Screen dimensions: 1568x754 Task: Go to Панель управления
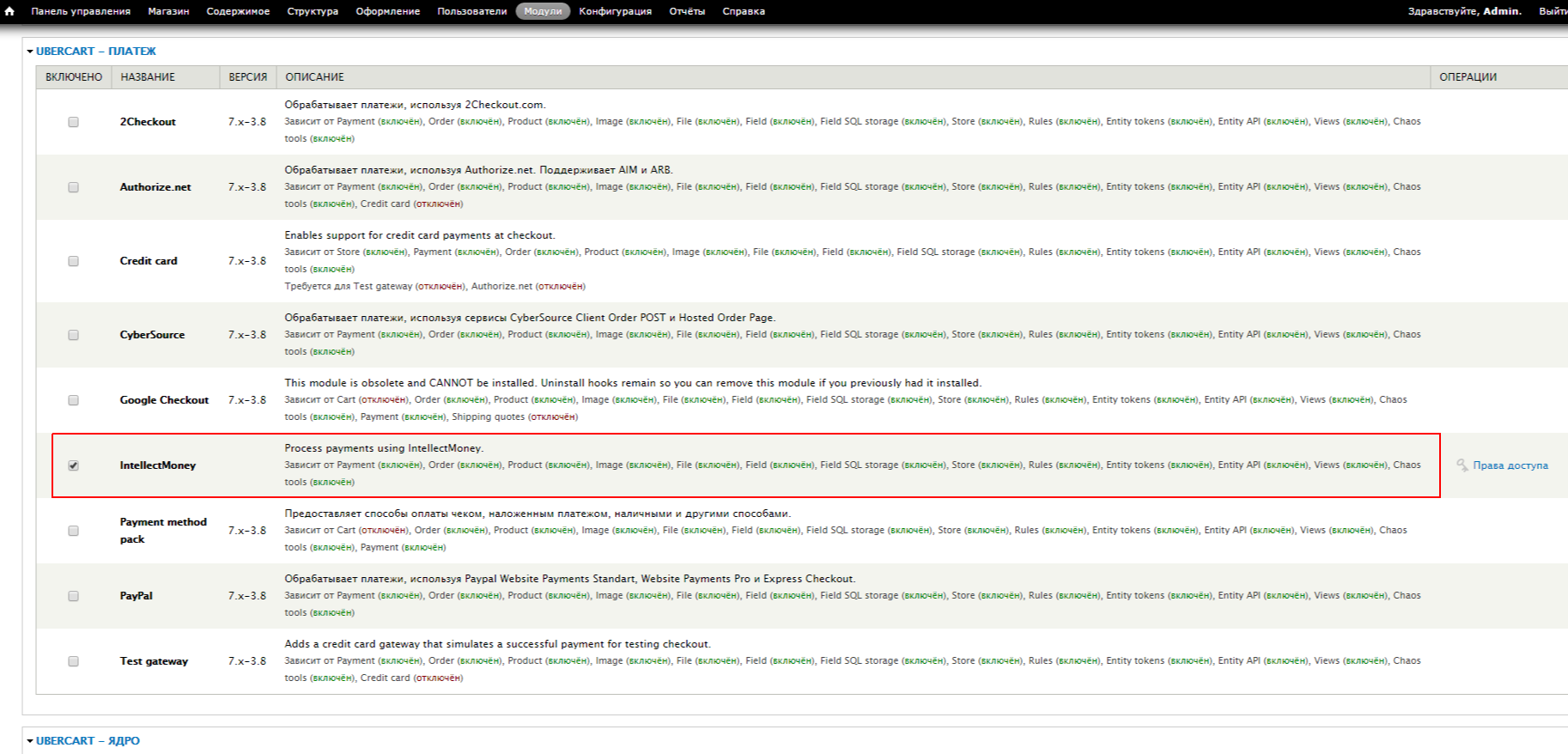point(81,11)
